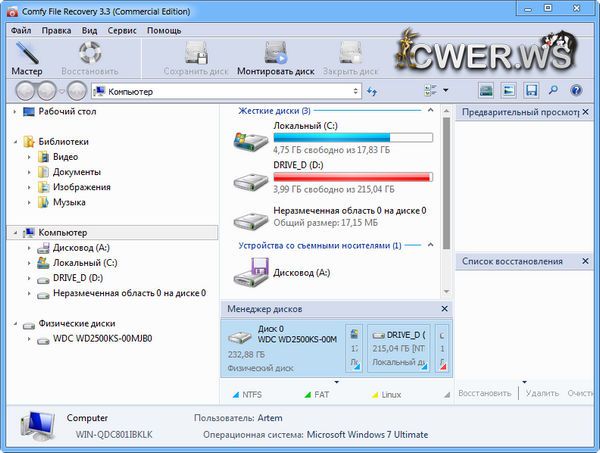Screen dimensions: 600x453
Task: Close the Предварительный просмотр panel
Action: 585,112
